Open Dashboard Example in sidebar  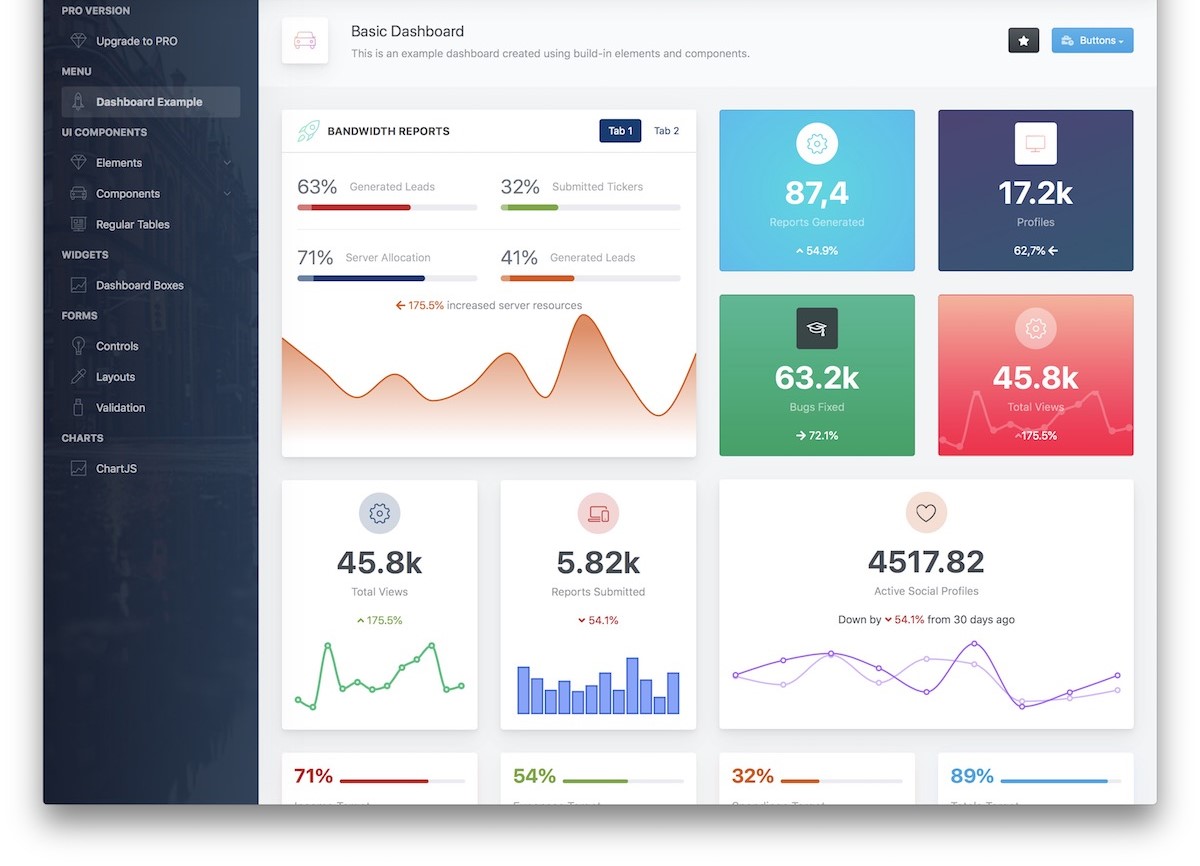click(x=149, y=102)
